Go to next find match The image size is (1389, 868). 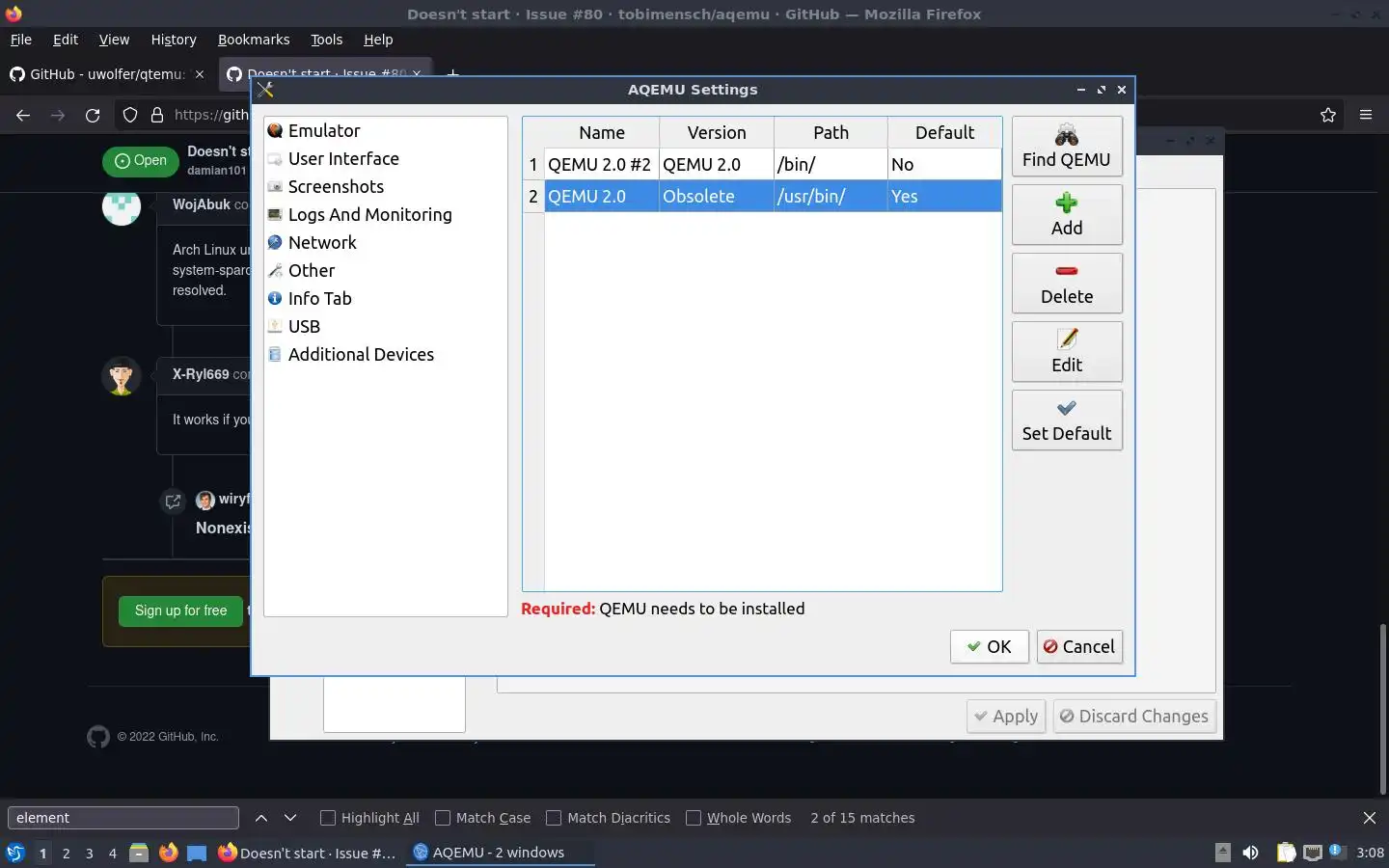(290, 818)
